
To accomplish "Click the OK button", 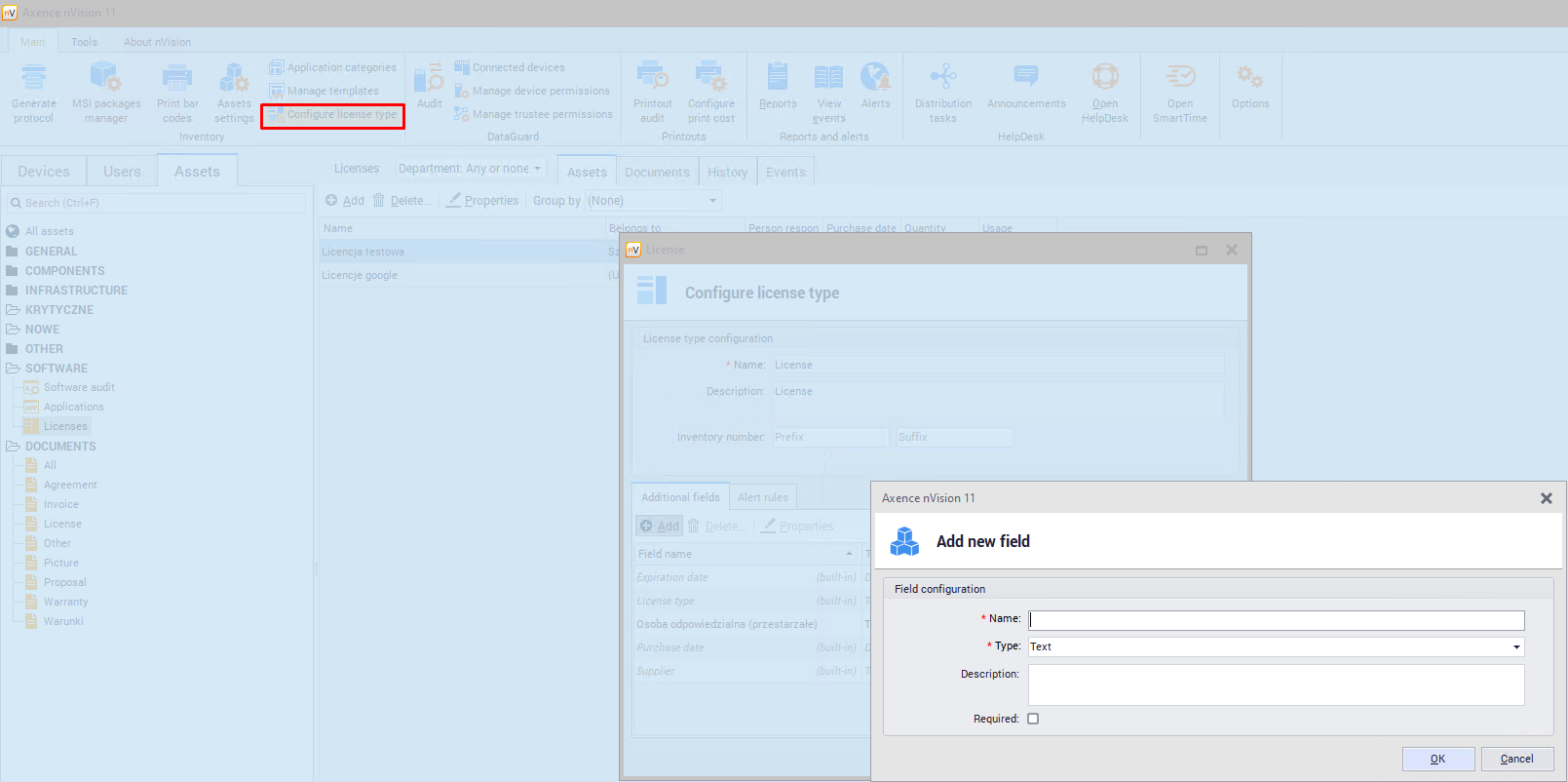I will click(1437, 759).
